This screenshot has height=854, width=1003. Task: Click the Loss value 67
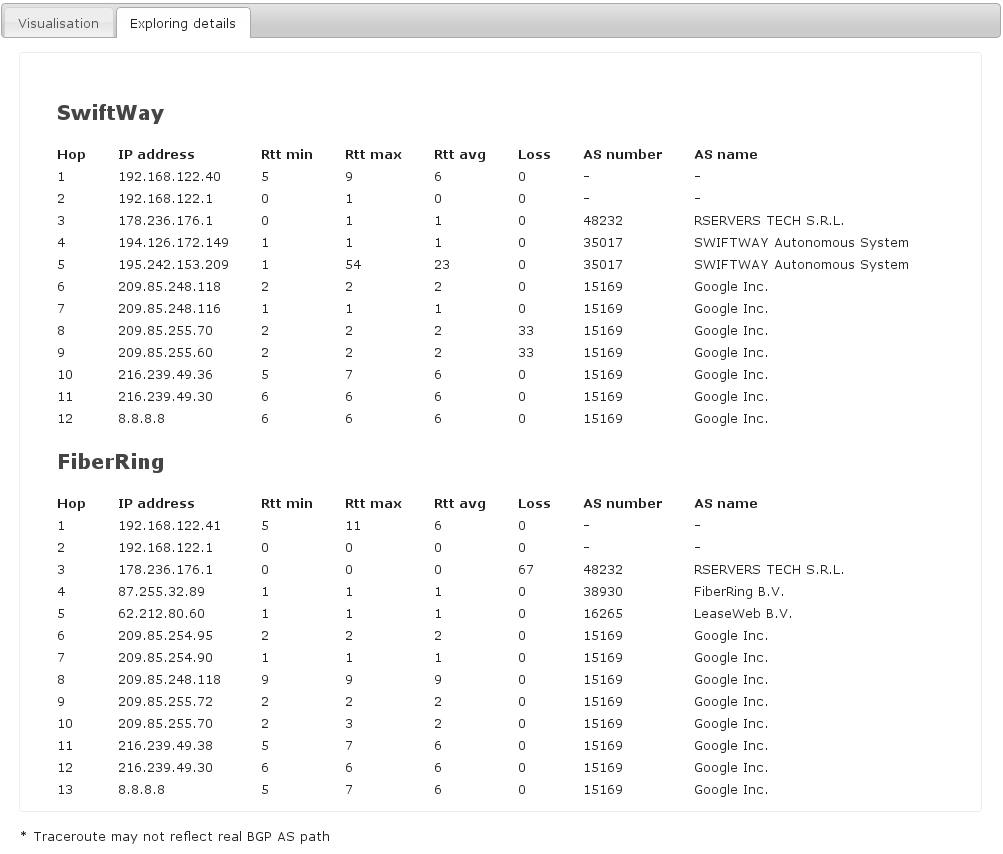(x=526, y=570)
